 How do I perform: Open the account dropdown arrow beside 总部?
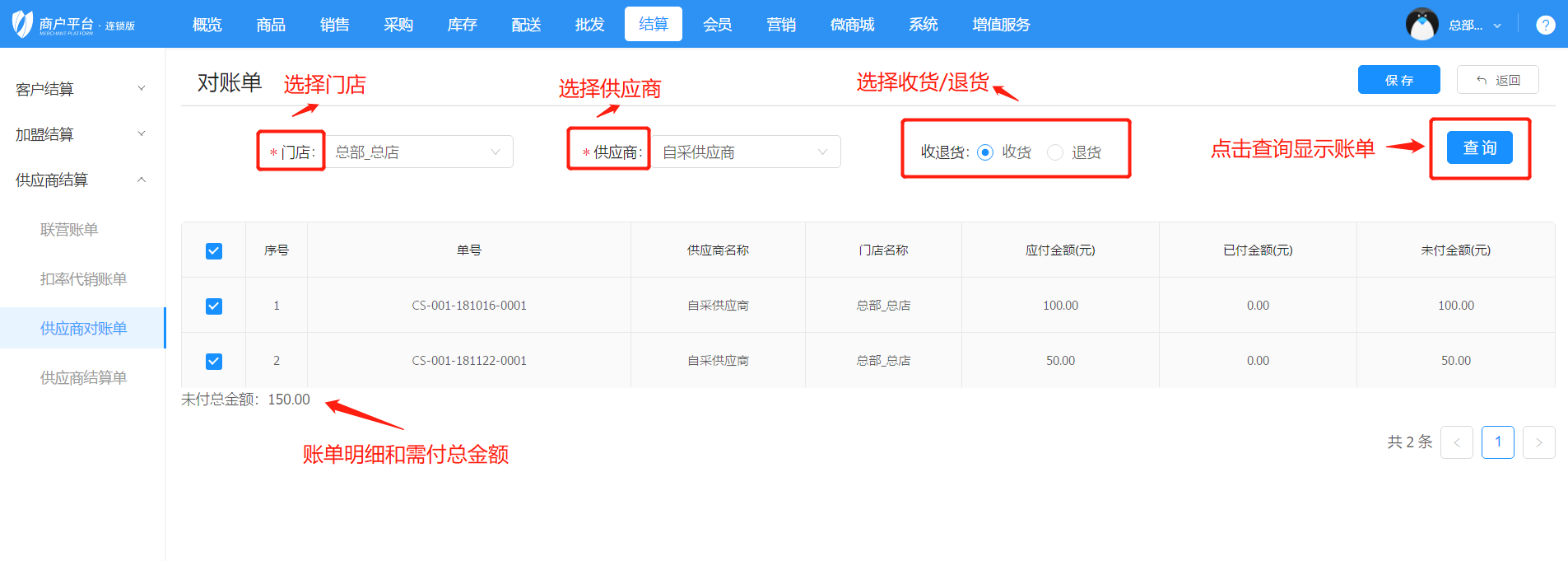(x=1497, y=26)
